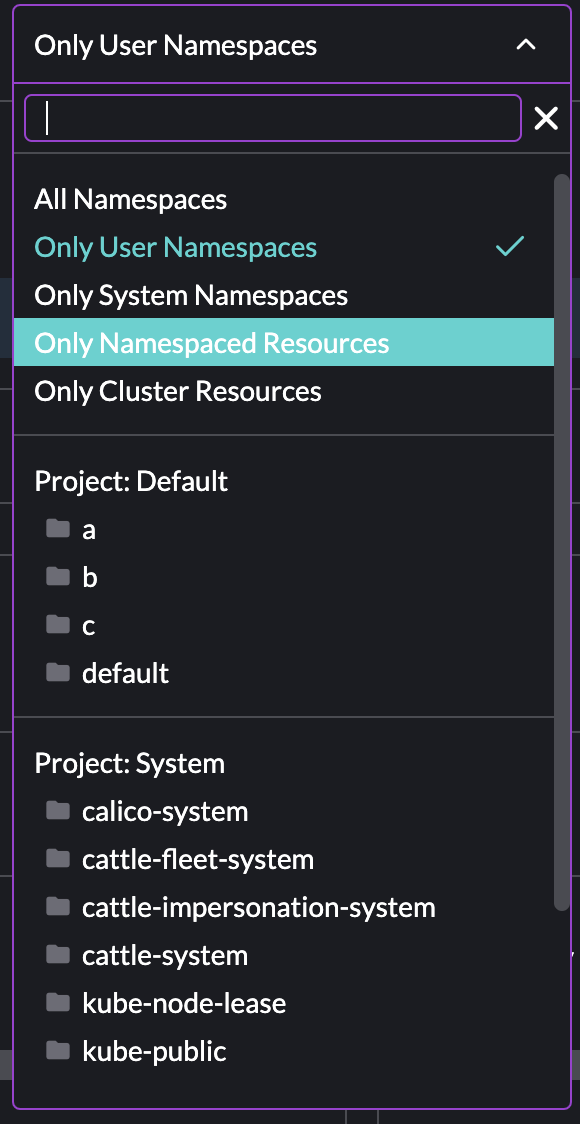Click inside the namespace search field

(x=270, y=118)
